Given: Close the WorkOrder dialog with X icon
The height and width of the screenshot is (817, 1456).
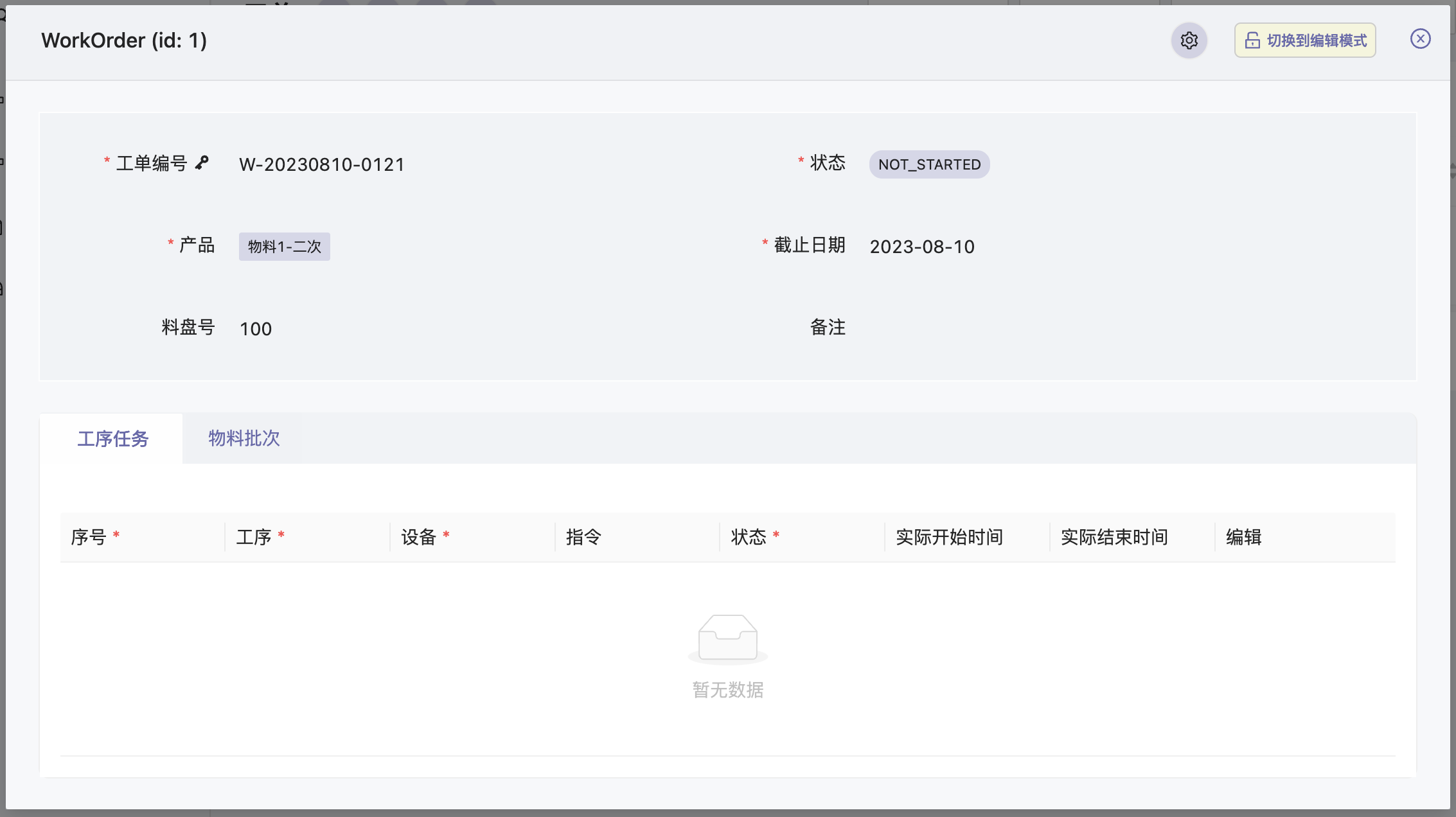Looking at the screenshot, I should (x=1420, y=39).
